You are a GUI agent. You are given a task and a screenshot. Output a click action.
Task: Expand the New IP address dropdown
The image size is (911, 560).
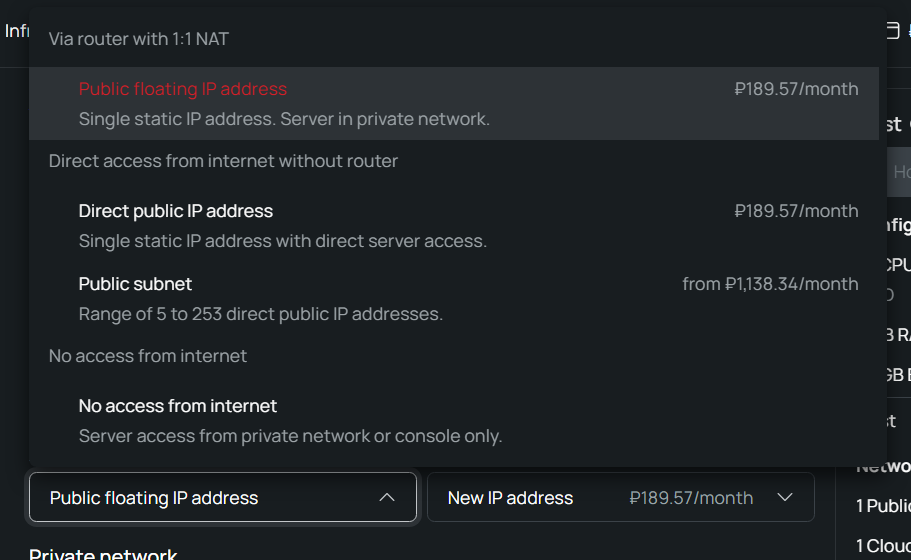tap(621, 497)
